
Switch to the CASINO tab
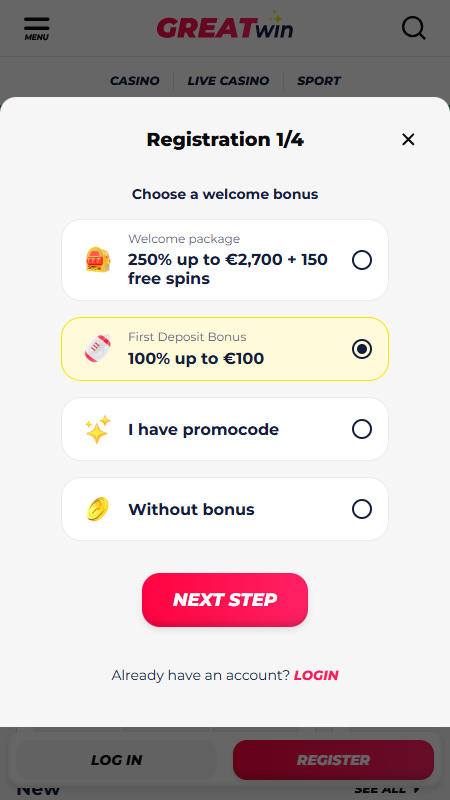[x=135, y=81]
